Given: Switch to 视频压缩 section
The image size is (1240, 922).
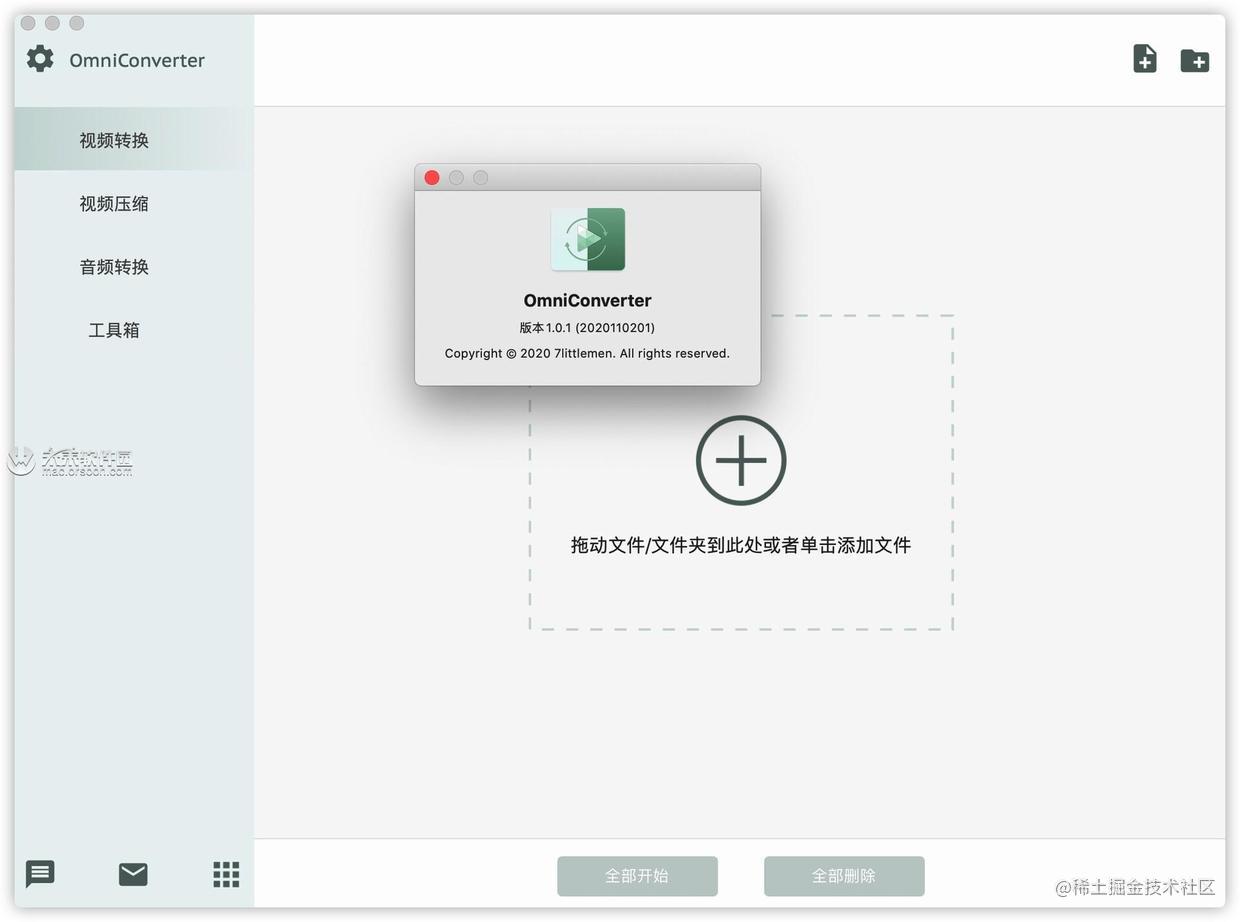Looking at the screenshot, I should [x=114, y=203].
